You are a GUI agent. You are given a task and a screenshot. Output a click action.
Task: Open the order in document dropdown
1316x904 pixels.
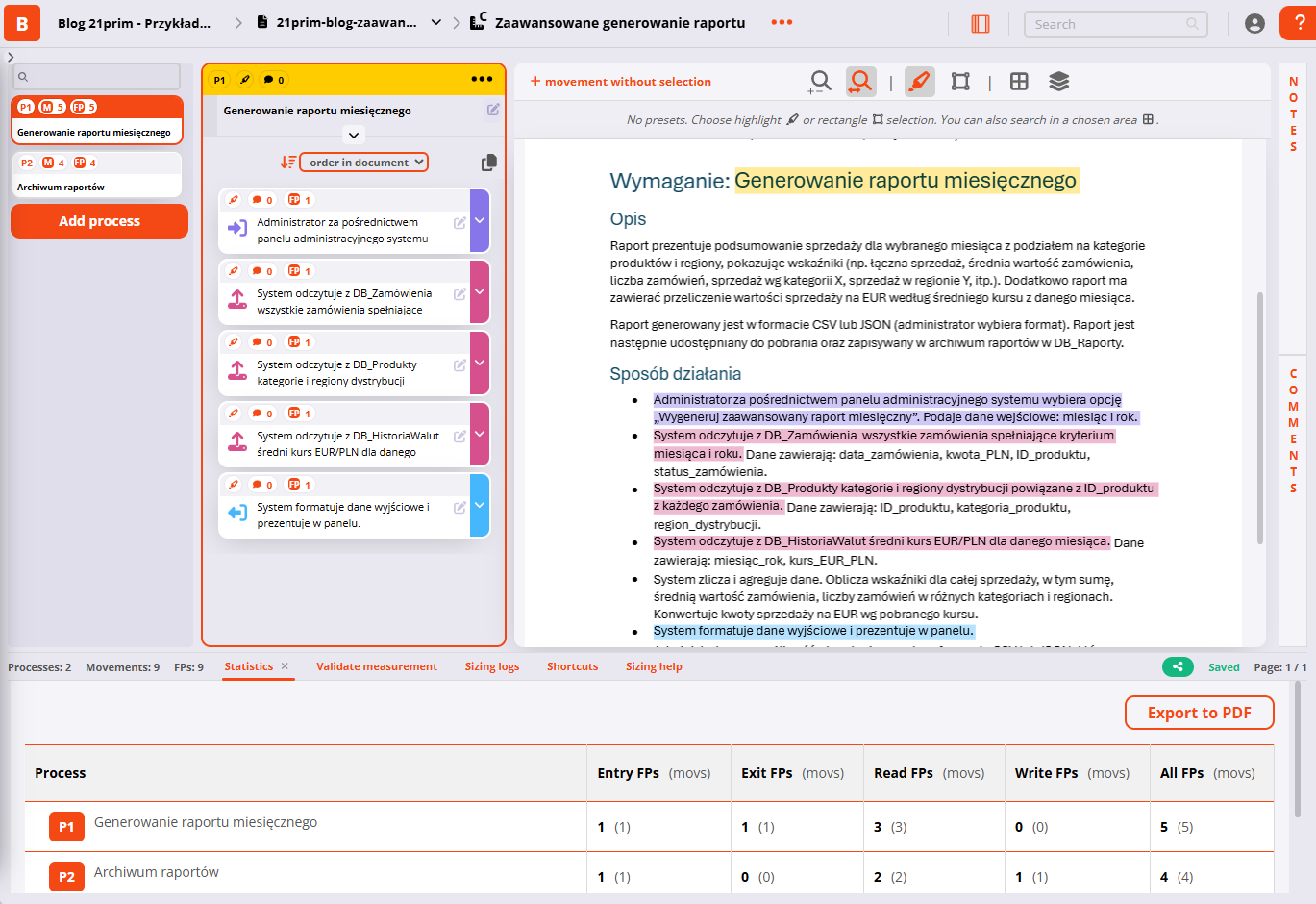(x=364, y=163)
